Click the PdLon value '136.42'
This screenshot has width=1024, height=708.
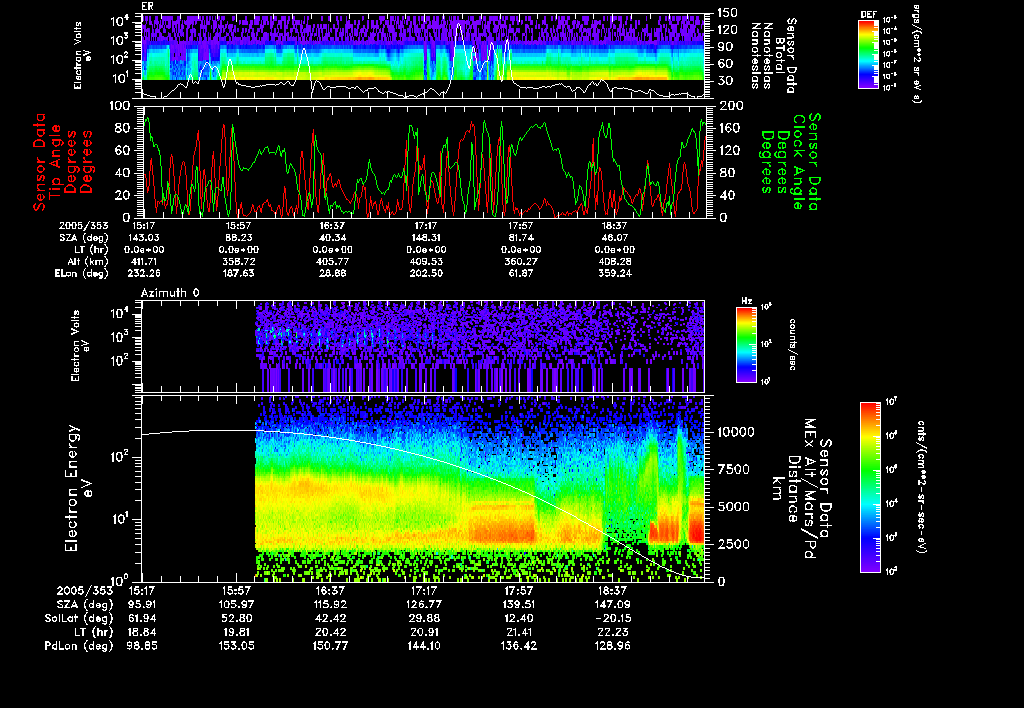point(518,645)
